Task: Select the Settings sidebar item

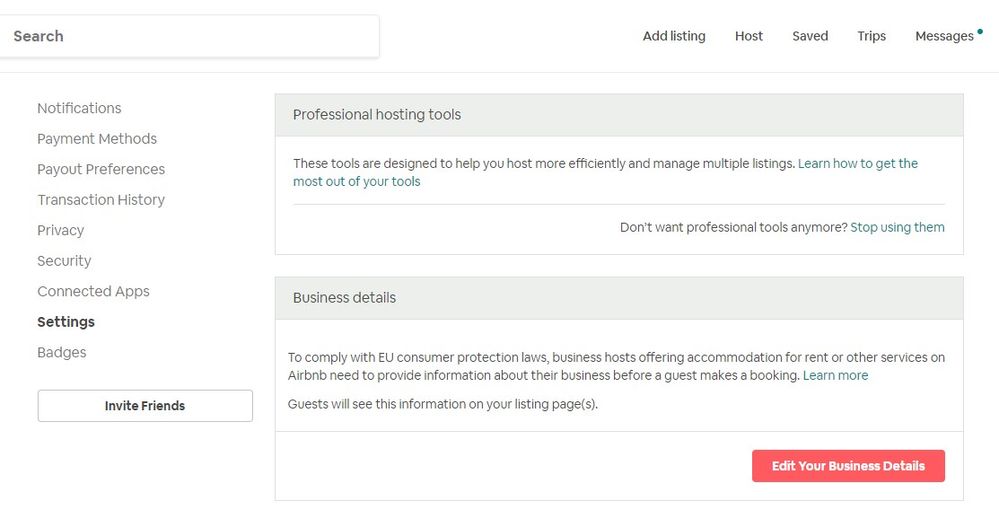Action: click(66, 322)
